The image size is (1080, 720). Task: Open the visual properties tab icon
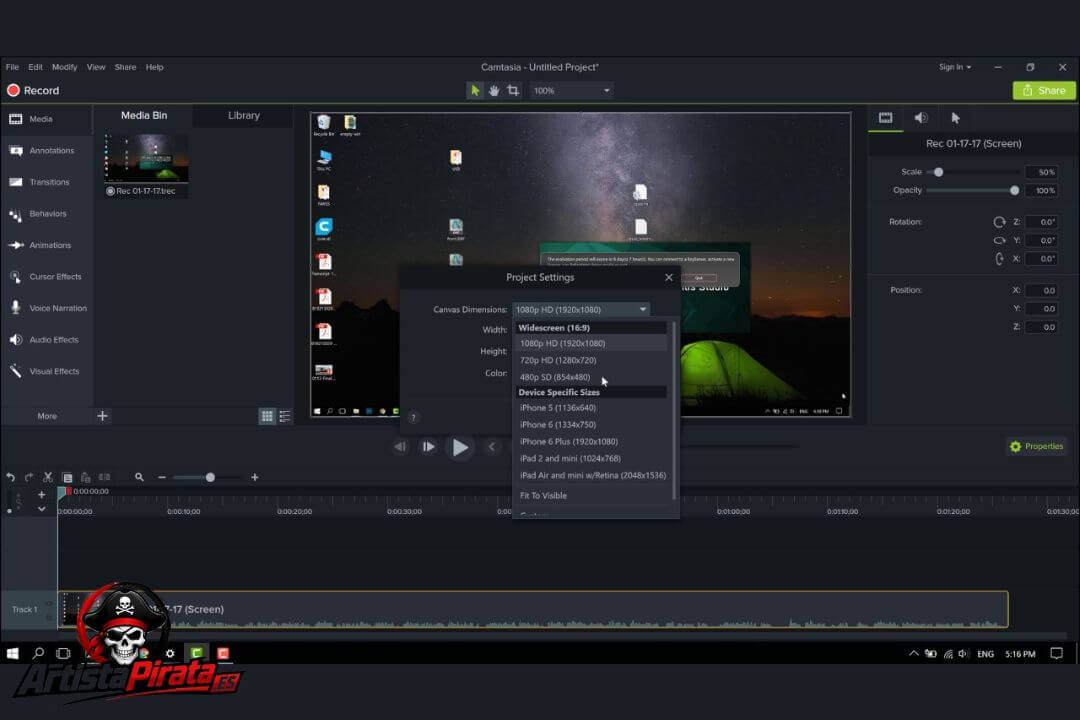tap(885, 118)
